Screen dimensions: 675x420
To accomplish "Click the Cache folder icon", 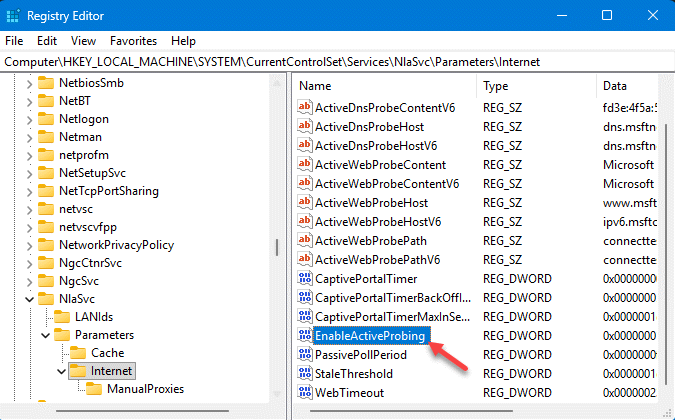I will point(78,353).
